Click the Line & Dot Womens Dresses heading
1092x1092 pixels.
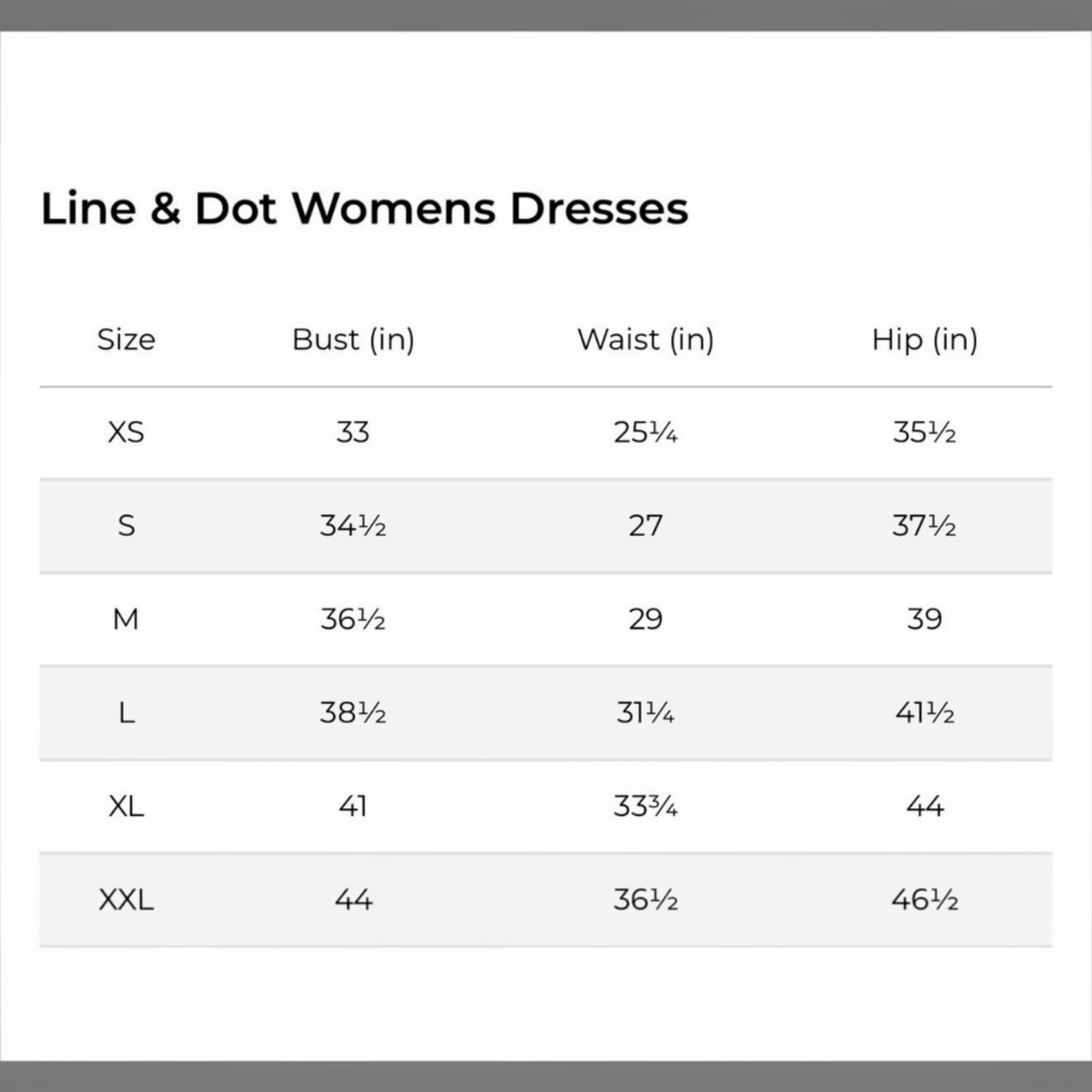[364, 209]
